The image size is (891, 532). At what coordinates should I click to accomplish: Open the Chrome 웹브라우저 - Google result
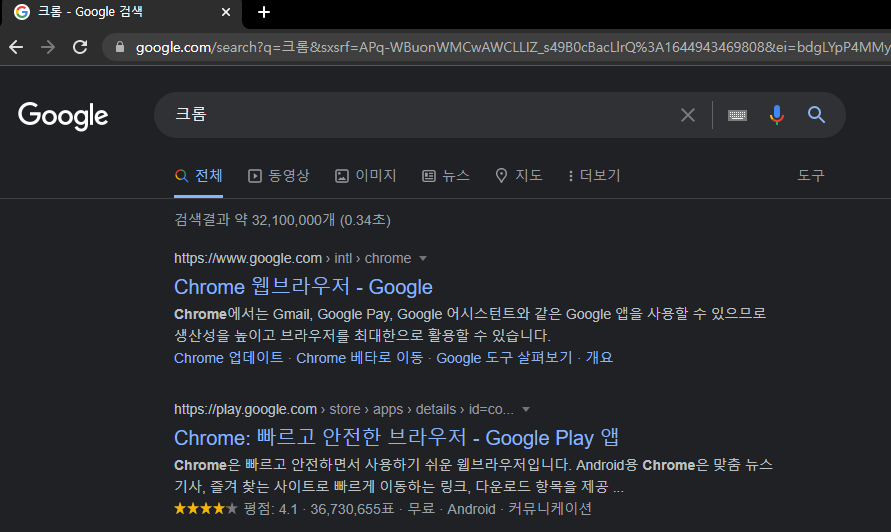[x=303, y=286]
